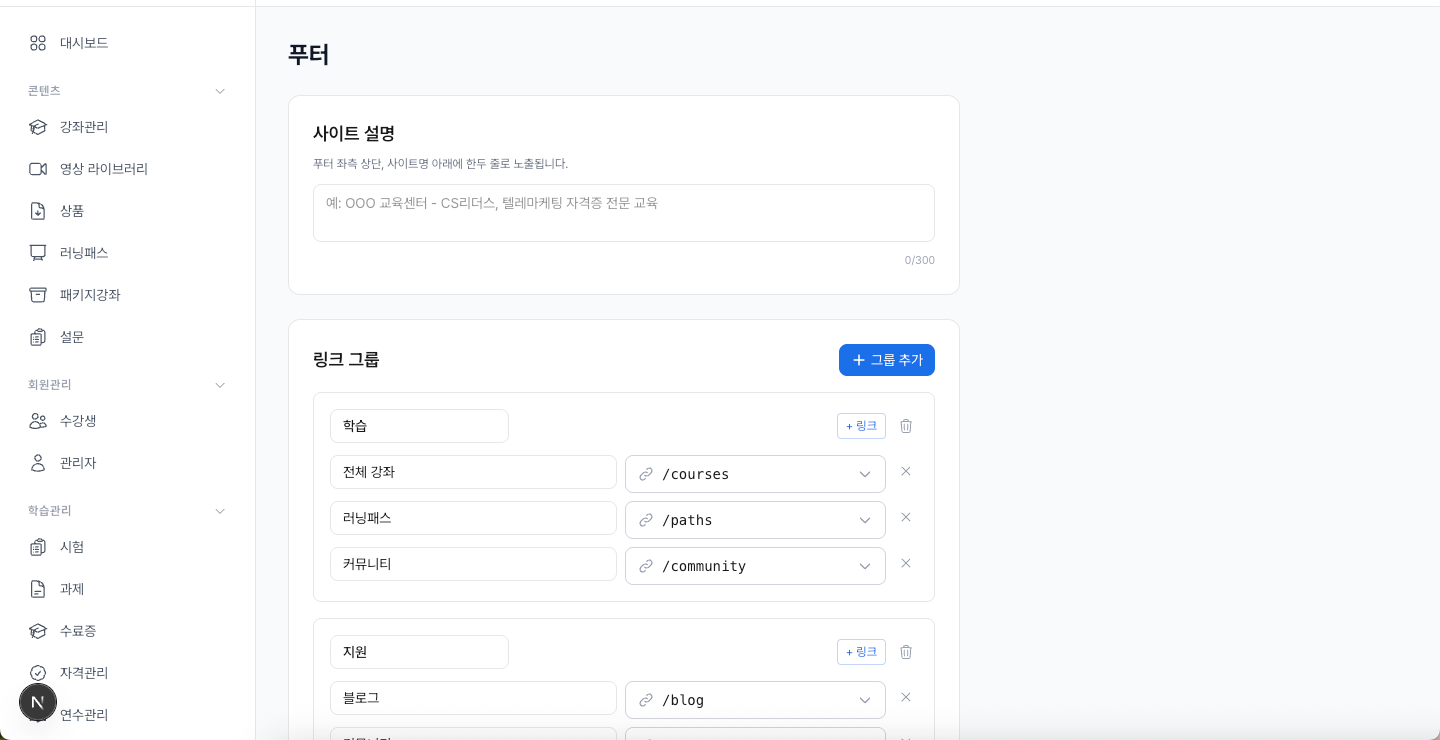This screenshot has height=740, width=1440.
Task: Edit the 전체 강좌 link label field
Action: pos(473,472)
